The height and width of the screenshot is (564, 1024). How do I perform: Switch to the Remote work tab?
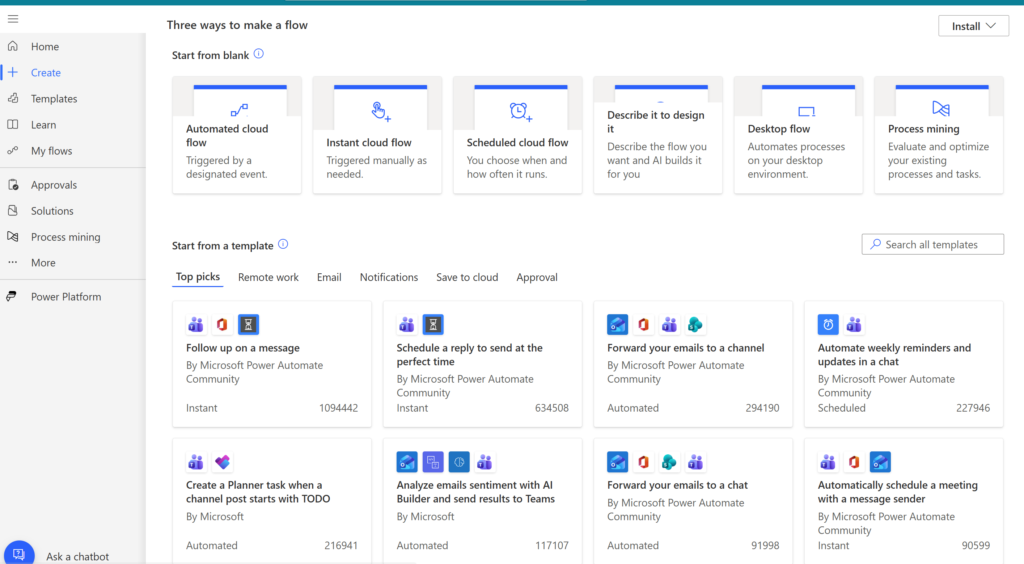pos(268,277)
